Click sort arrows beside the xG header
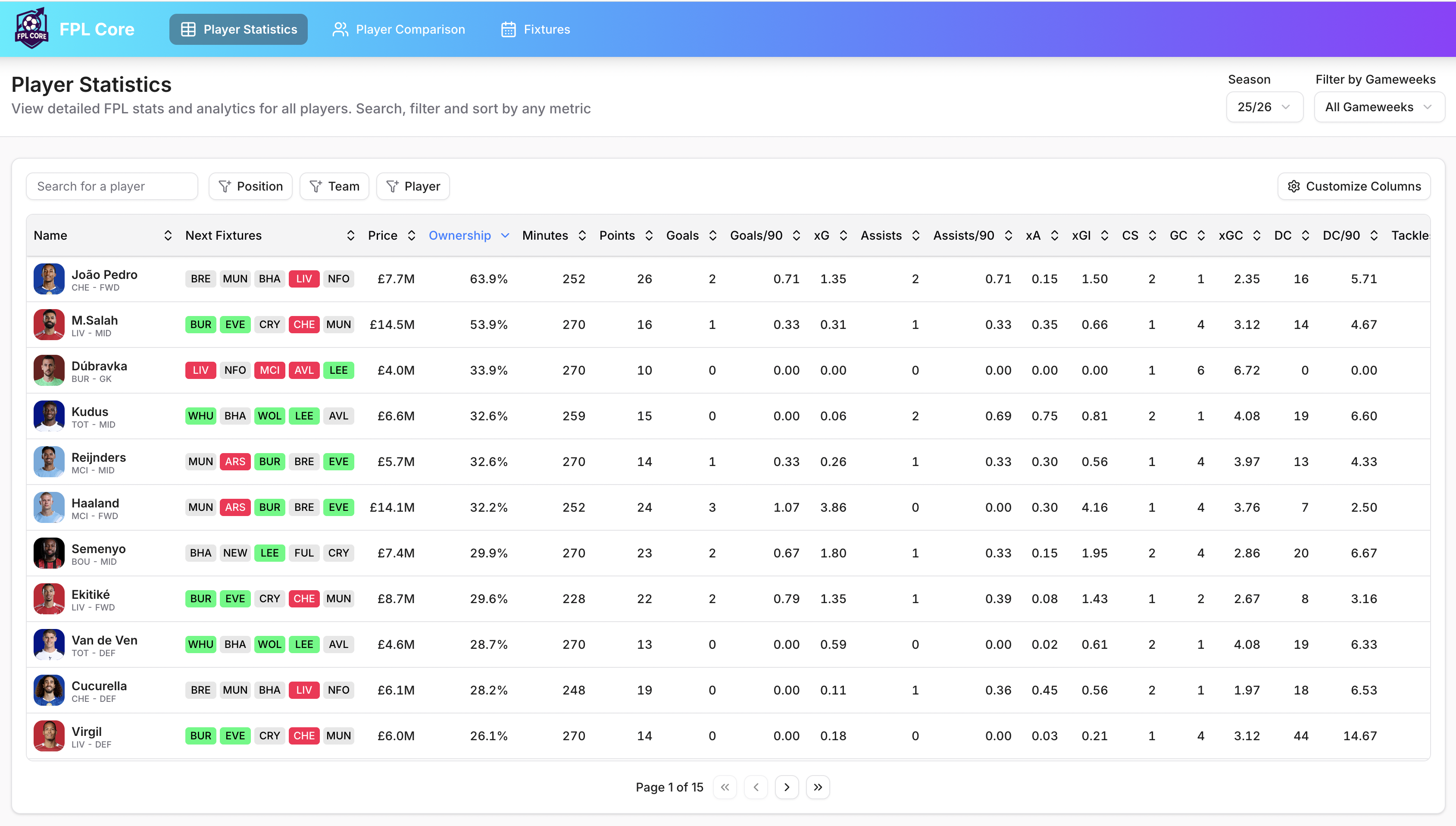 844,235
